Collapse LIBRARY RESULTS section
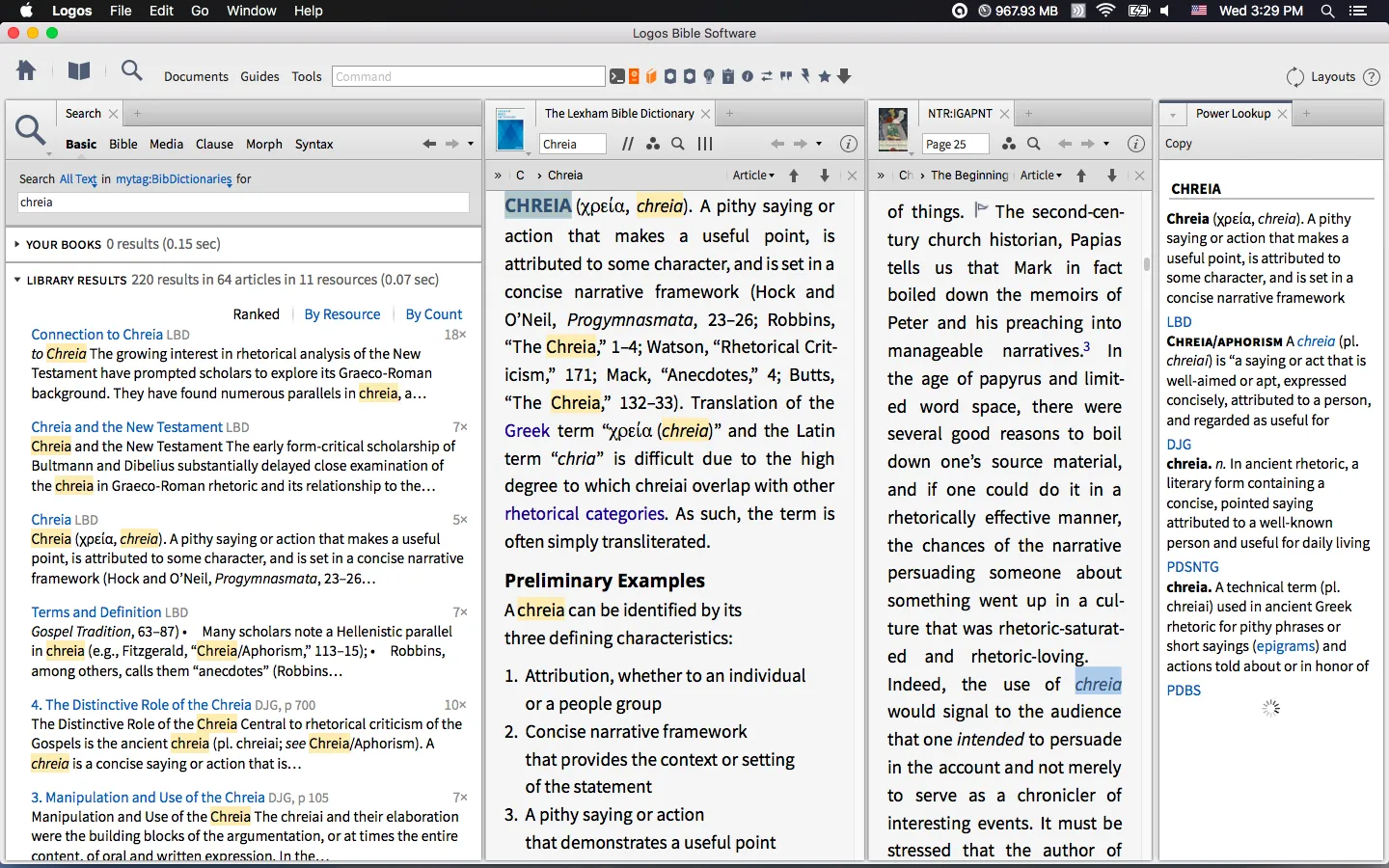The width and height of the screenshot is (1389, 868). pos(17,280)
